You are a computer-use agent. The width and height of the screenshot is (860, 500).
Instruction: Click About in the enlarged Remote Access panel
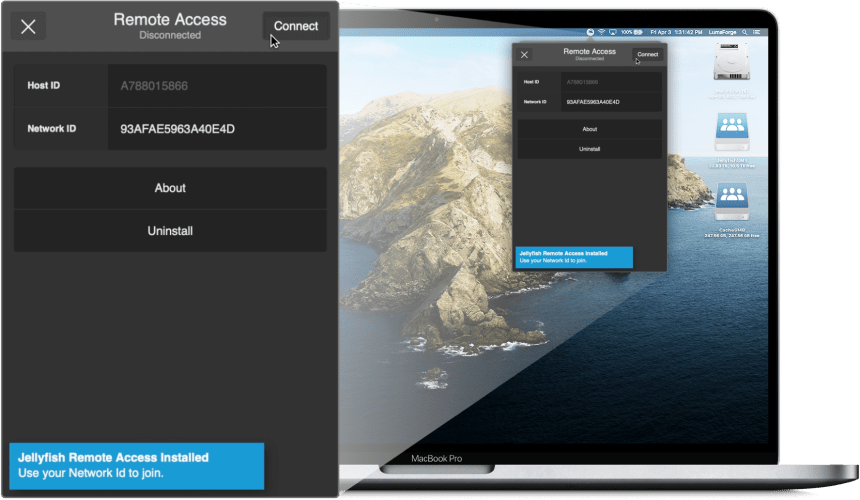click(170, 188)
